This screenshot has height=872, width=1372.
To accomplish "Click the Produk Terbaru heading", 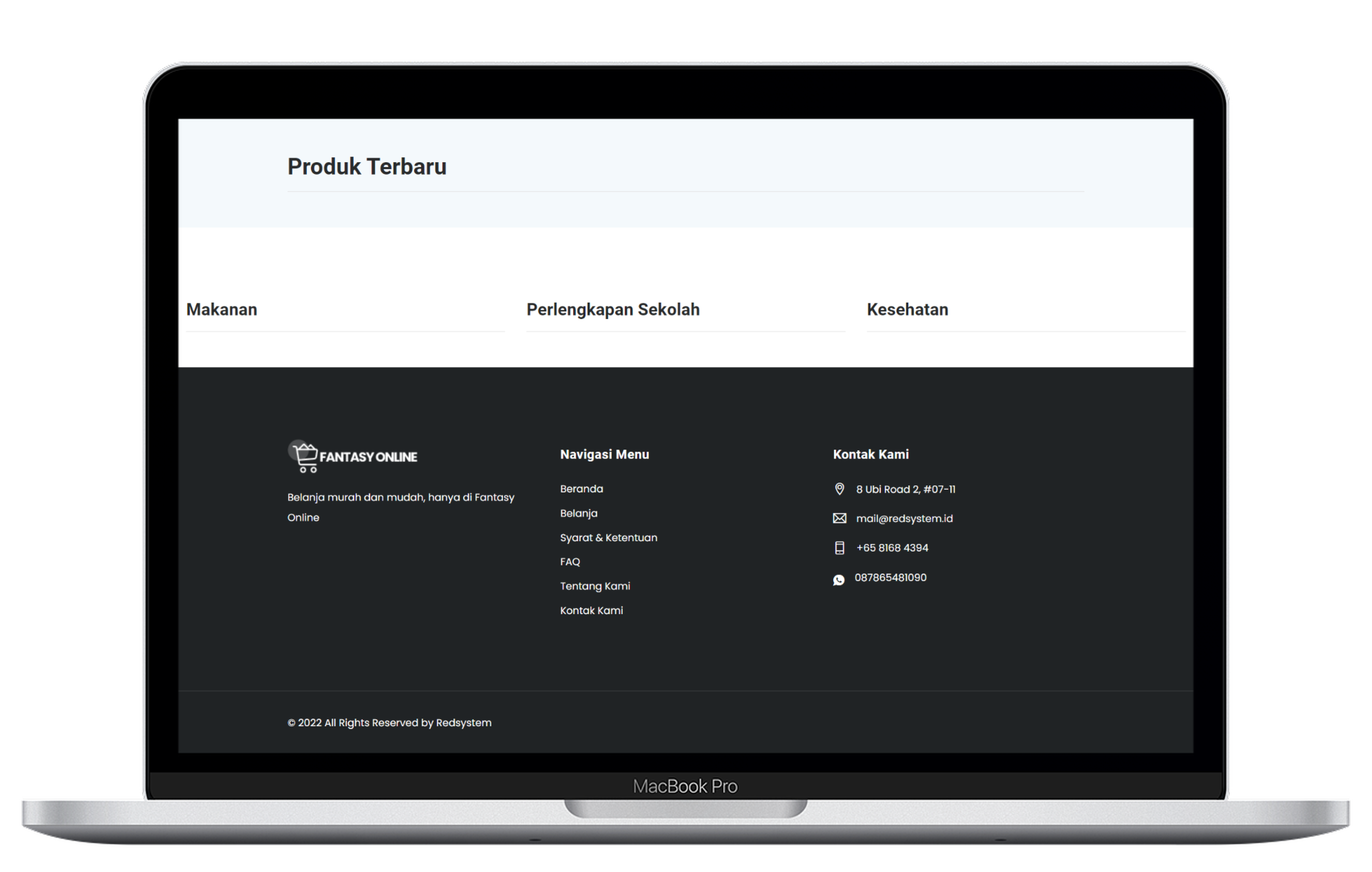I will [x=367, y=167].
